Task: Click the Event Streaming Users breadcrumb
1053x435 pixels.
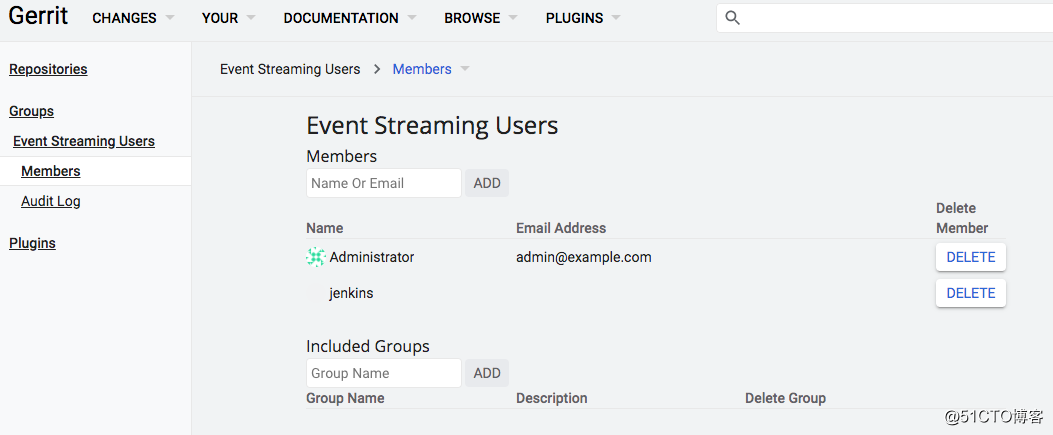Action: coord(290,69)
